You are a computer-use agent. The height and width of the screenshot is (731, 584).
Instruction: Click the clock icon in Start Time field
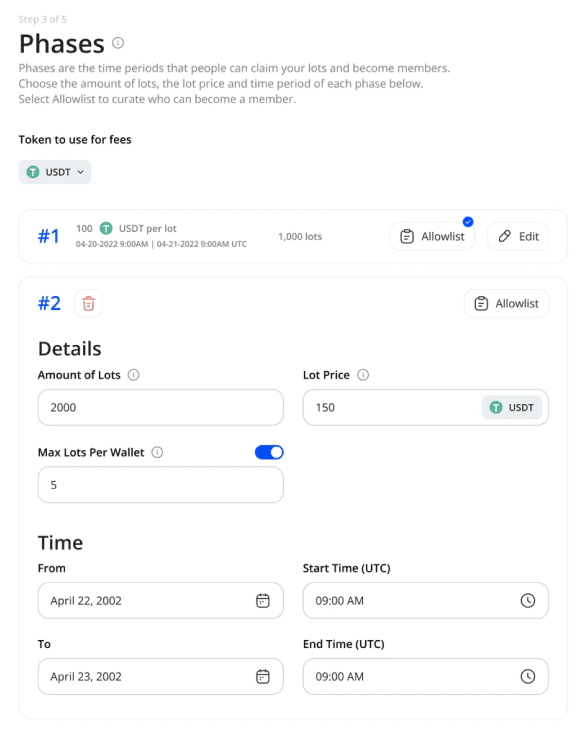528,600
